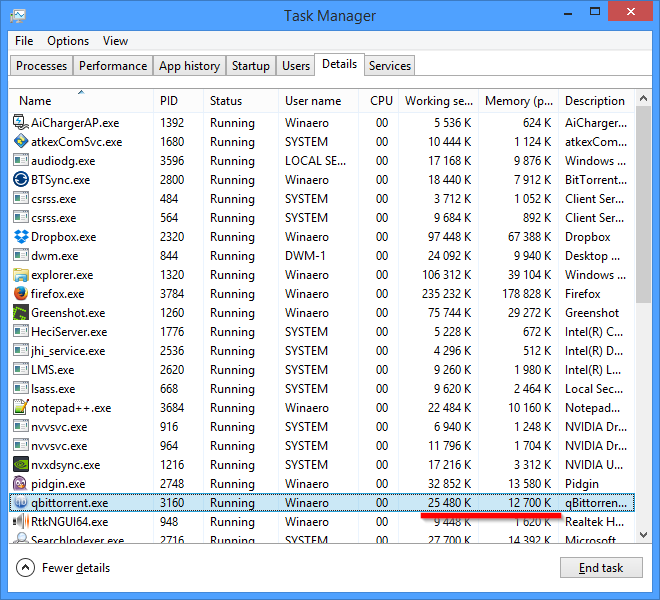Click the Notepad... description cell

592,408
